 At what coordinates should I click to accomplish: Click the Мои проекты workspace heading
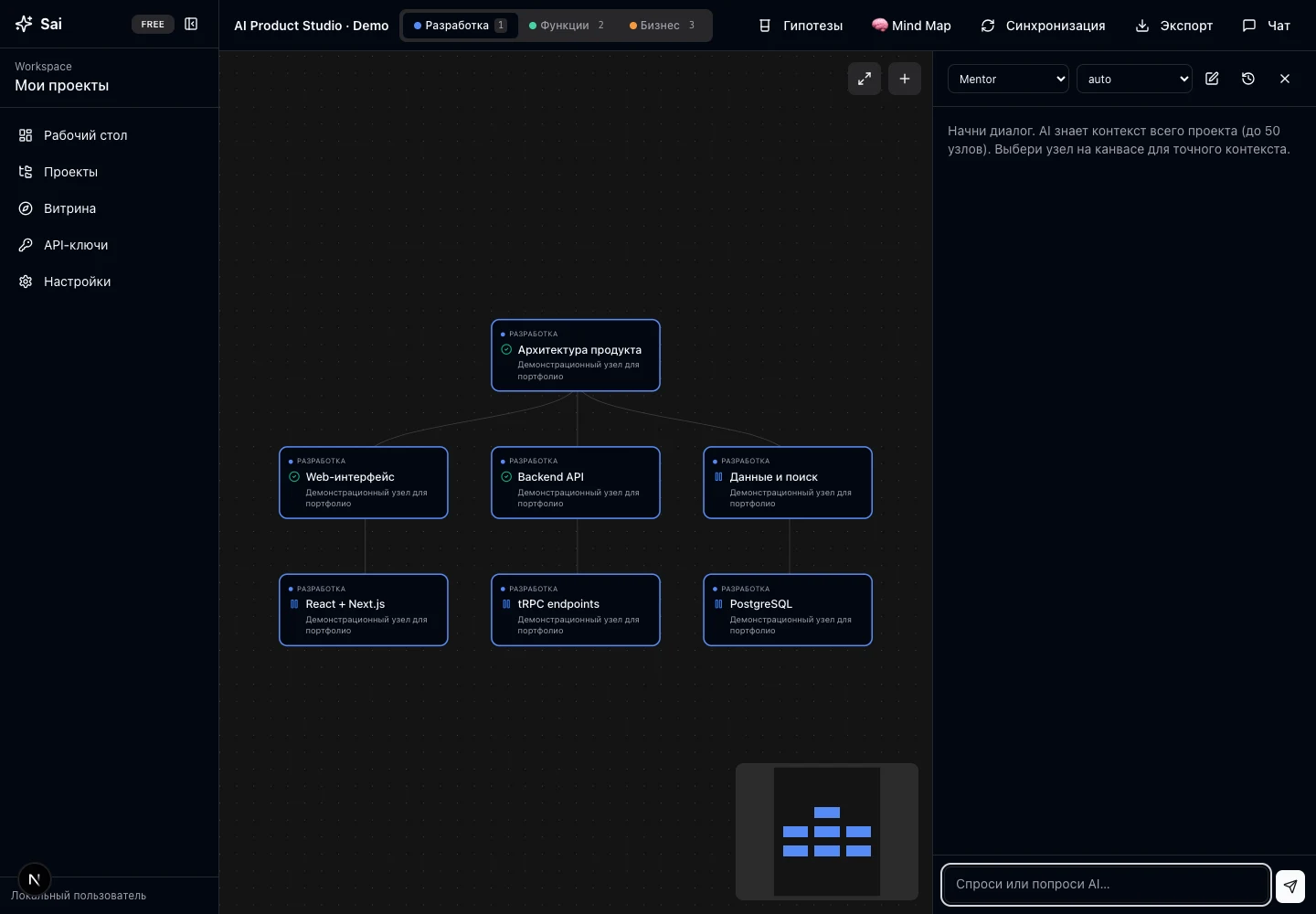(x=62, y=85)
